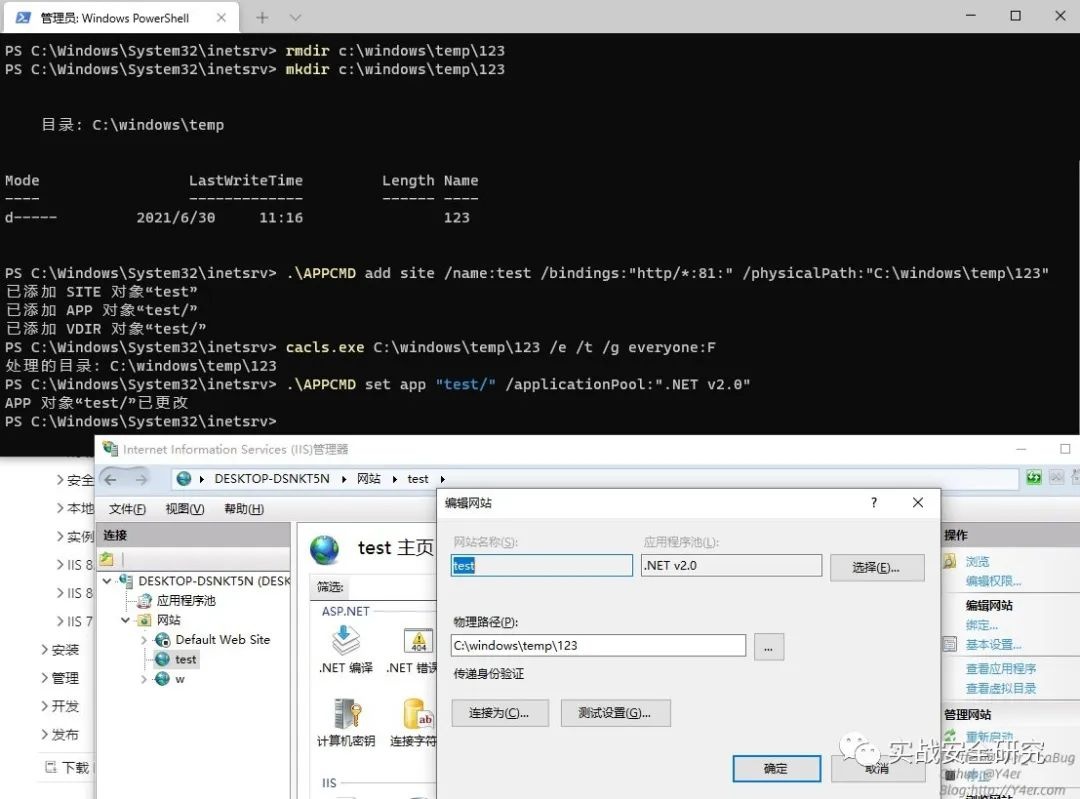Click the PowerShell icon on the terminal tab
The height and width of the screenshot is (799, 1080).
[23, 18]
